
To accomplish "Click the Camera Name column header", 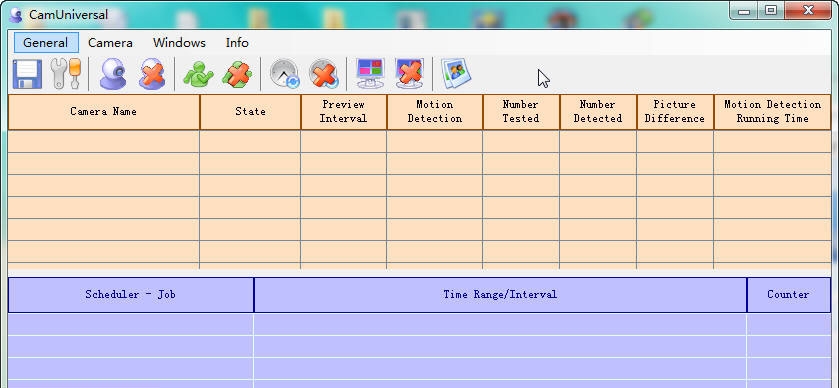I will [104, 112].
